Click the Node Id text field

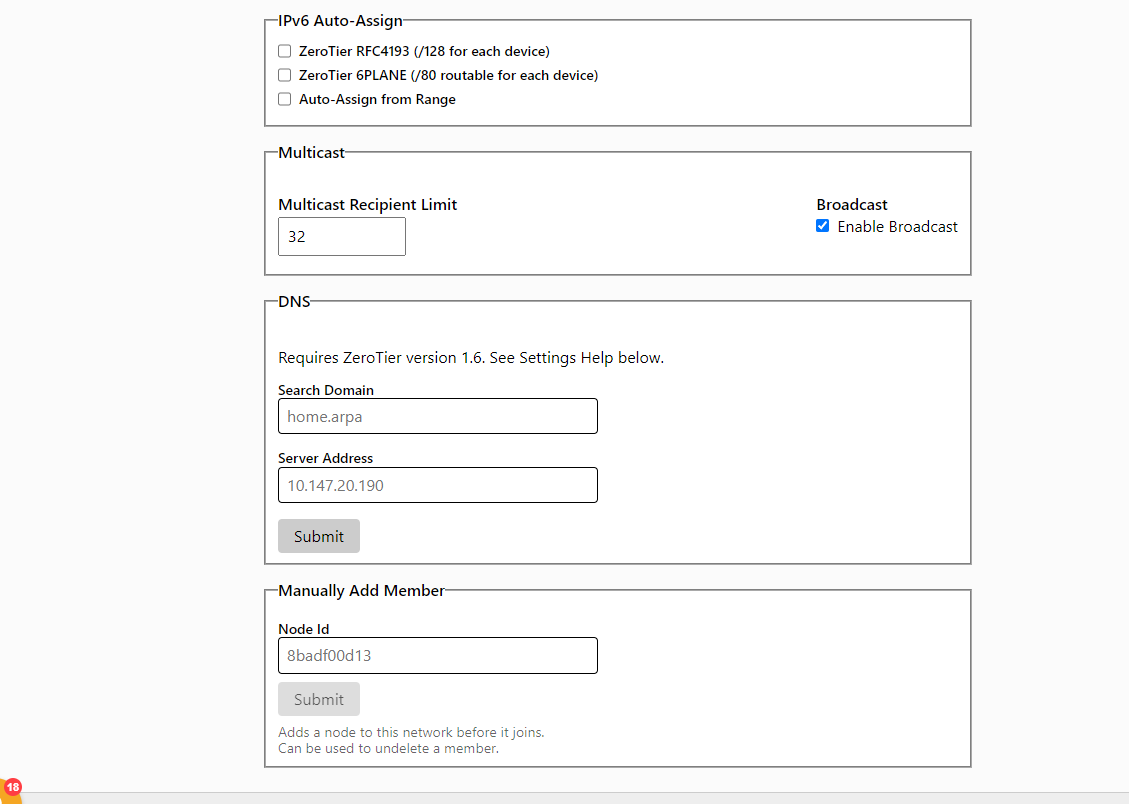(438, 656)
